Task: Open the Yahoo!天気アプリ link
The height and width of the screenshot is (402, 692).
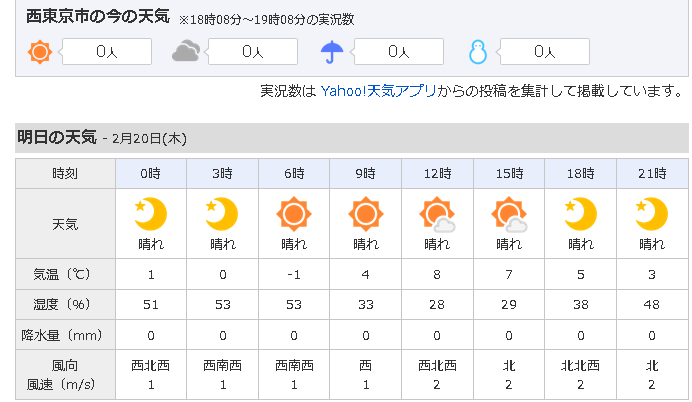Action: coord(378,91)
